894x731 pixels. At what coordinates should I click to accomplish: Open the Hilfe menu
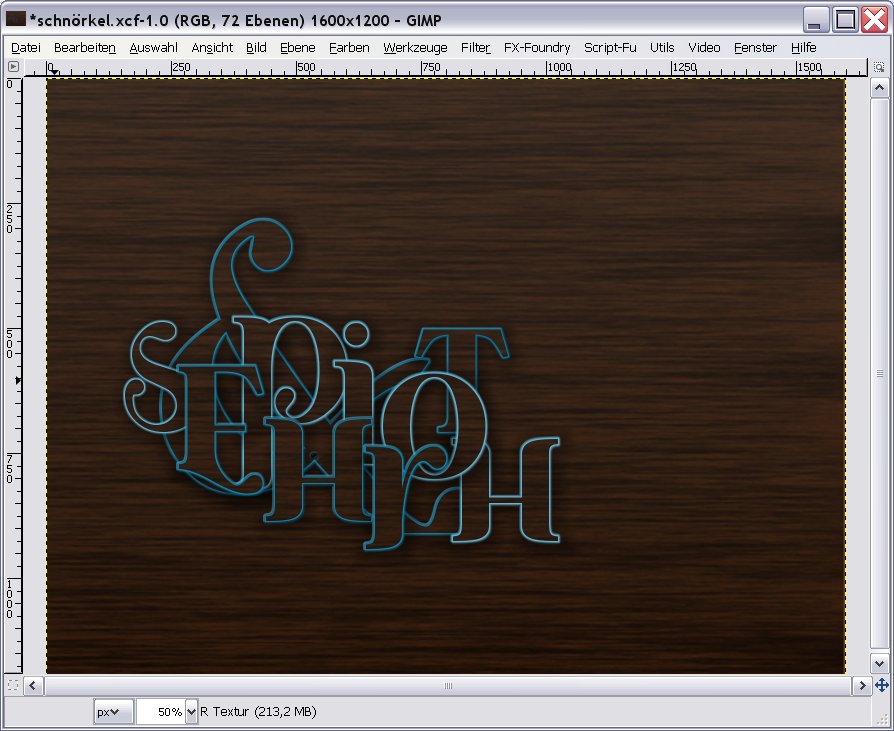click(x=803, y=48)
